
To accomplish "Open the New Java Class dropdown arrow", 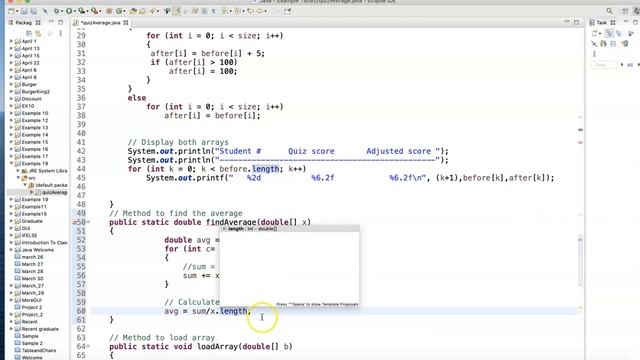I will tap(124, 11).
